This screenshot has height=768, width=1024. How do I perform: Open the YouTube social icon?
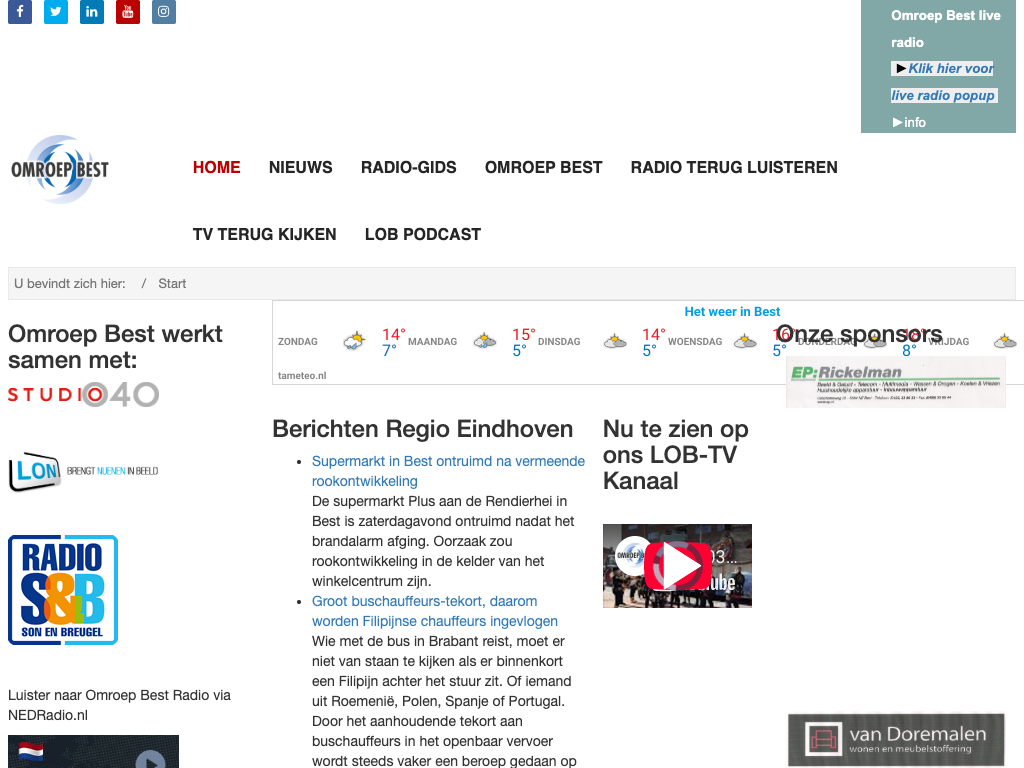click(x=128, y=12)
